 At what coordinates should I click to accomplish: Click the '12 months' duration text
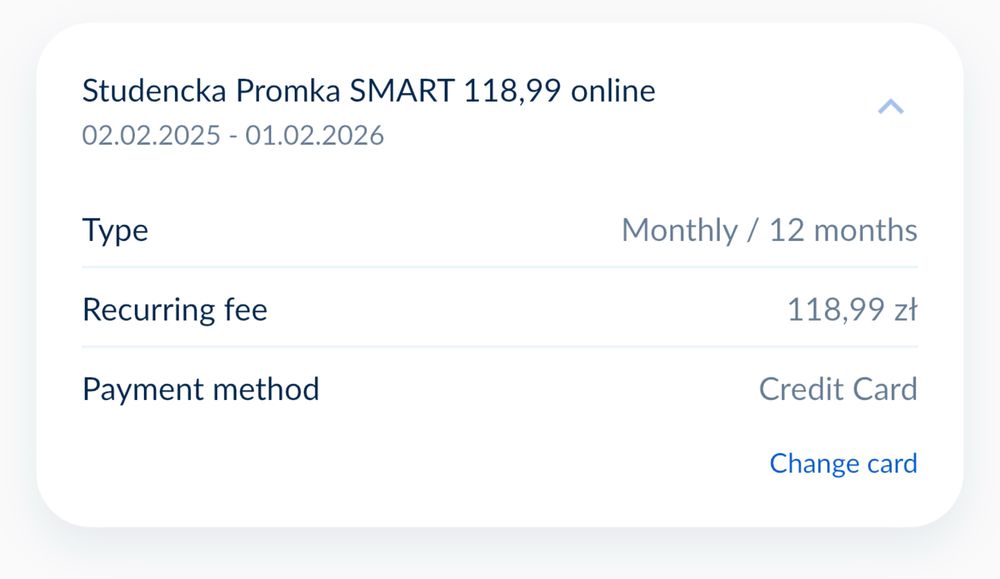click(x=843, y=230)
